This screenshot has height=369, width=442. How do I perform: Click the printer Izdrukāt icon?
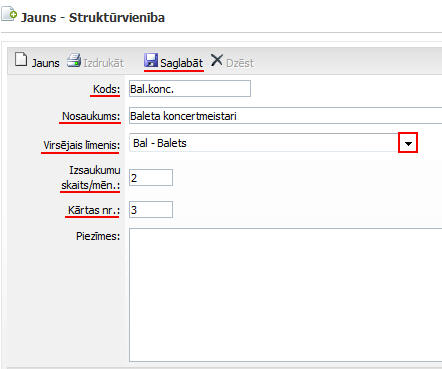[74, 60]
